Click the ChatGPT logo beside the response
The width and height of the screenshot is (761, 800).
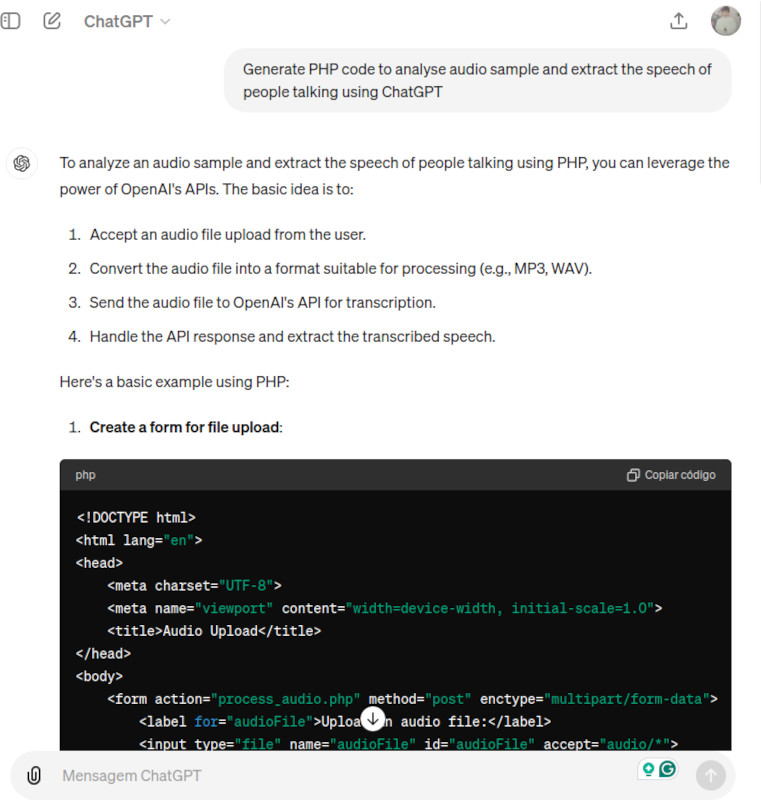coord(21,163)
